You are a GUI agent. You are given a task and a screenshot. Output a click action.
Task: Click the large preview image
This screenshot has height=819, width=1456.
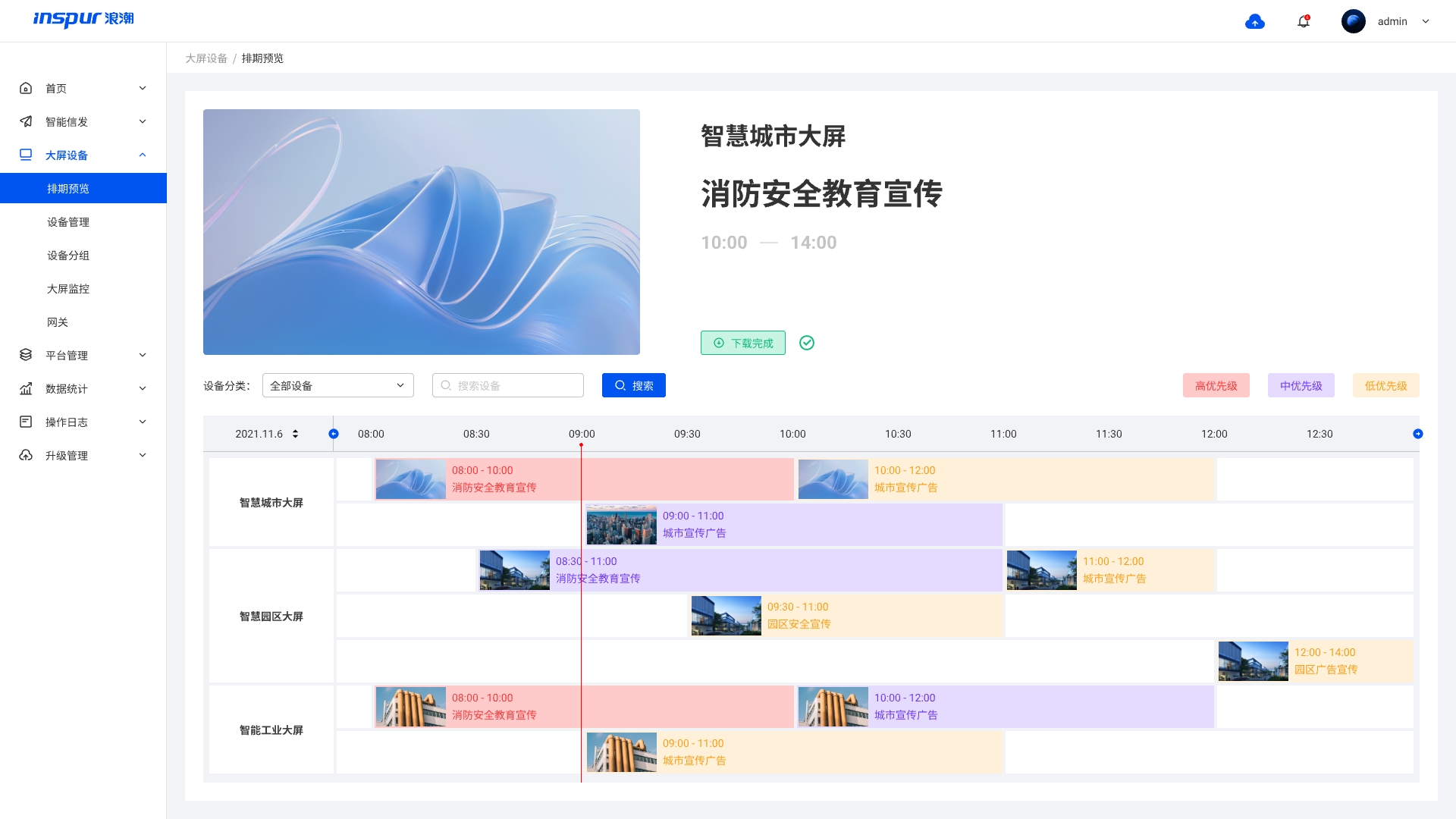(422, 232)
